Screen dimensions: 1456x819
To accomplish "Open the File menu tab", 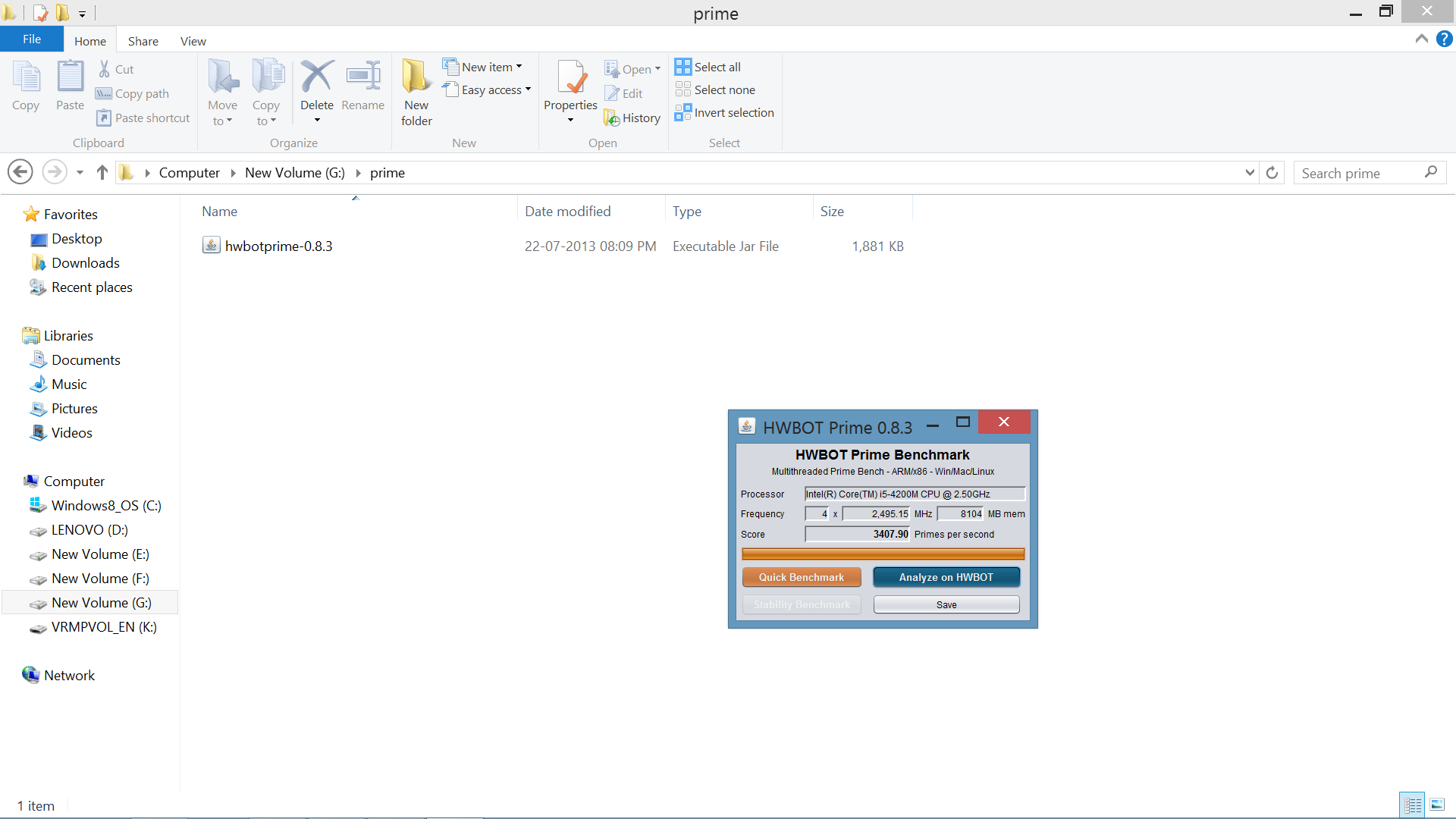I will [x=32, y=39].
